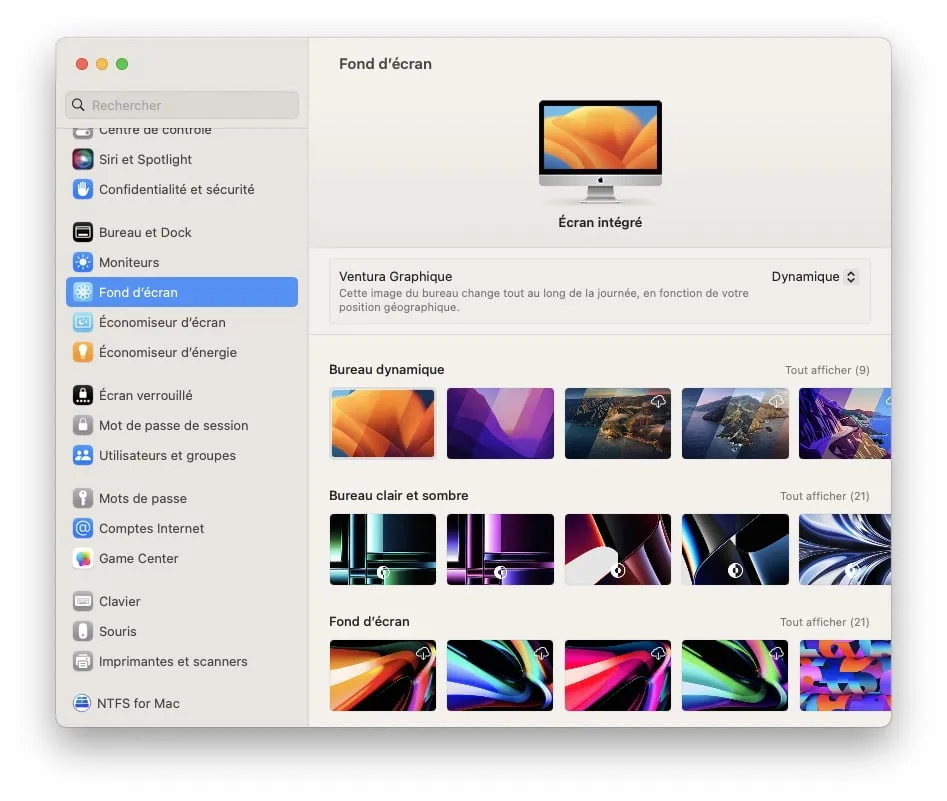Open Game Center using its colorful icon
Viewport: 947px width, 801px height.
(83, 559)
